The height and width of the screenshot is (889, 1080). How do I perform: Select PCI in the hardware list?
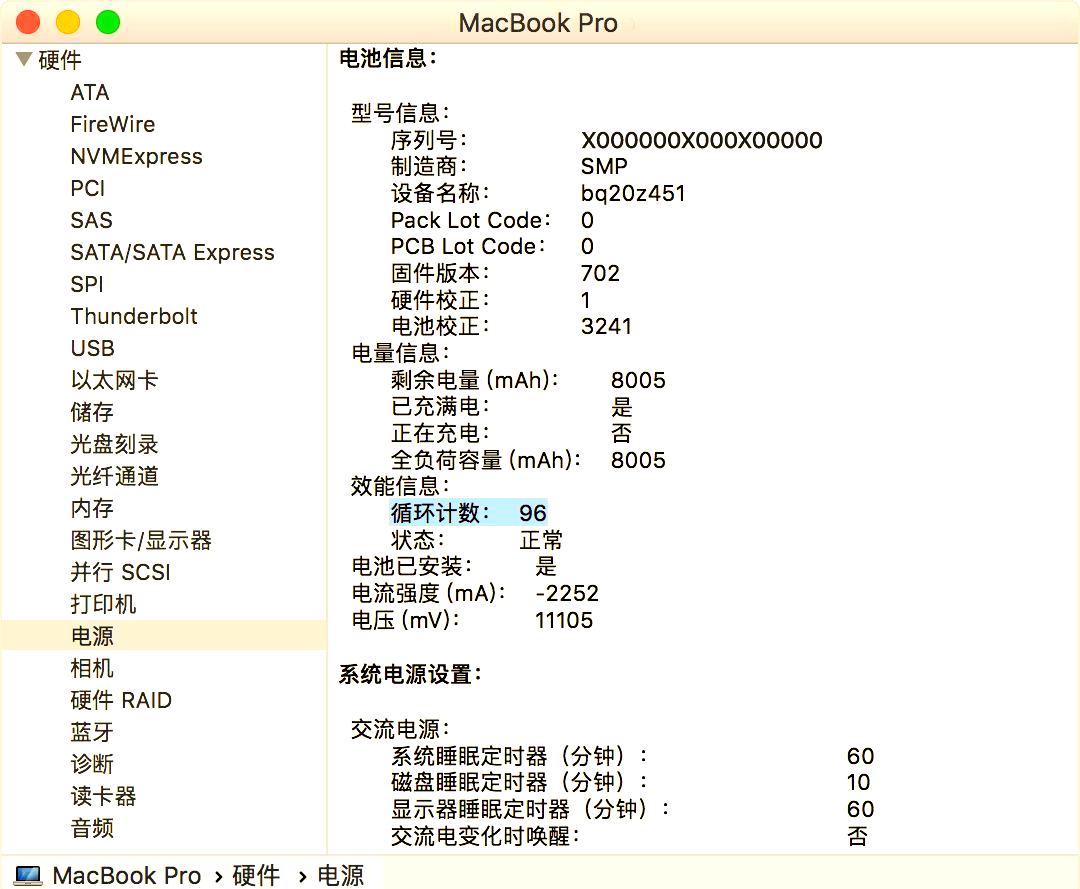click(87, 188)
